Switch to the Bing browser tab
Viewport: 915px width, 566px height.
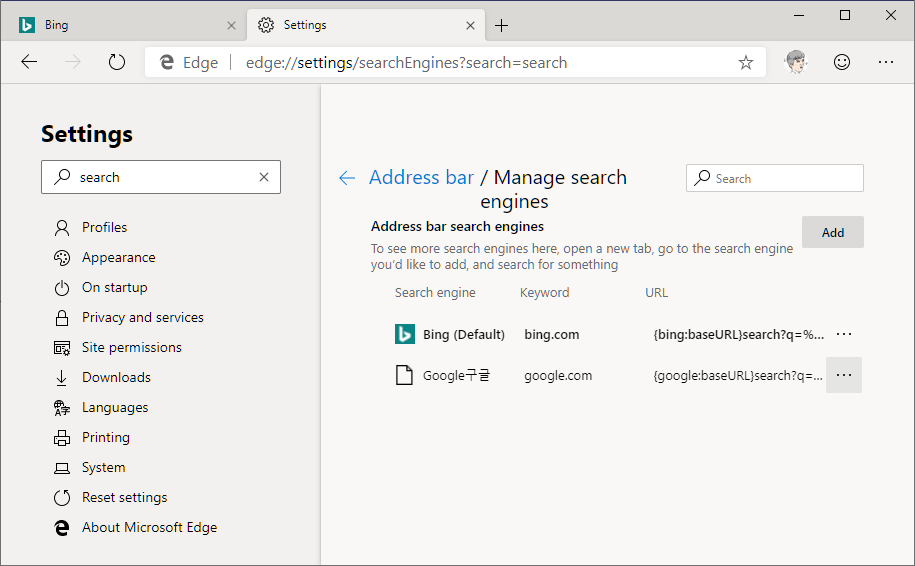pyautogui.click(x=123, y=25)
